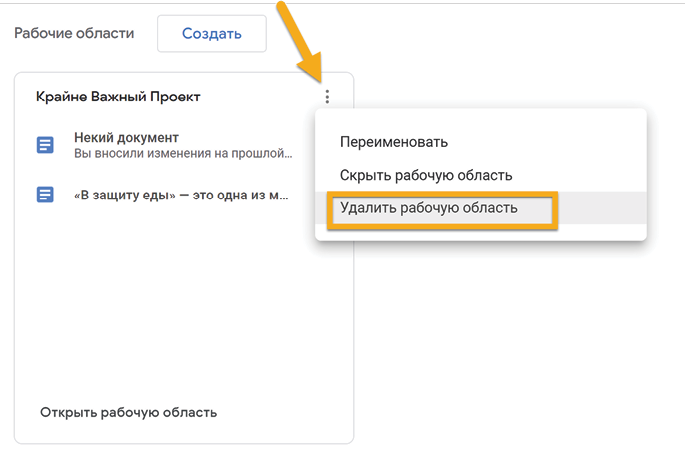Click the Открыть рабочую область link
685x454 pixels.
pos(128,412)
